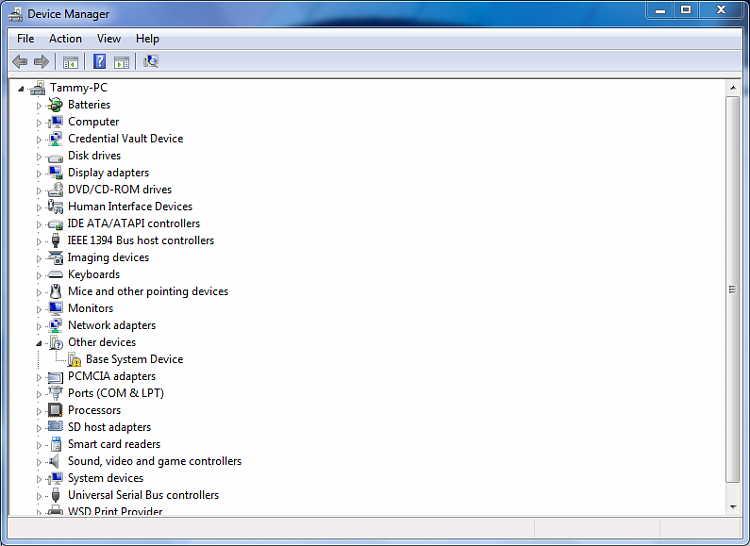Select the Monitors label
The image size is (750, 546).
[x=90, y=308]
